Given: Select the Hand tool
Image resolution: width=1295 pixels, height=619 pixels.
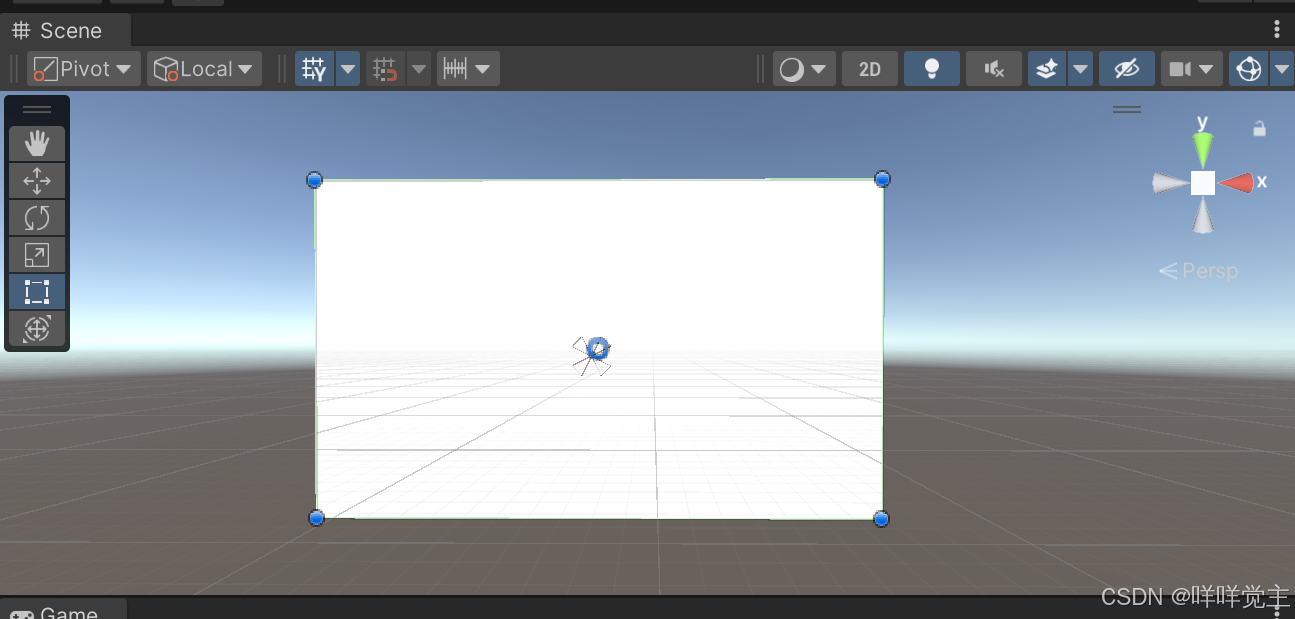Looking at the screenshot, I should tap(37, 143).
